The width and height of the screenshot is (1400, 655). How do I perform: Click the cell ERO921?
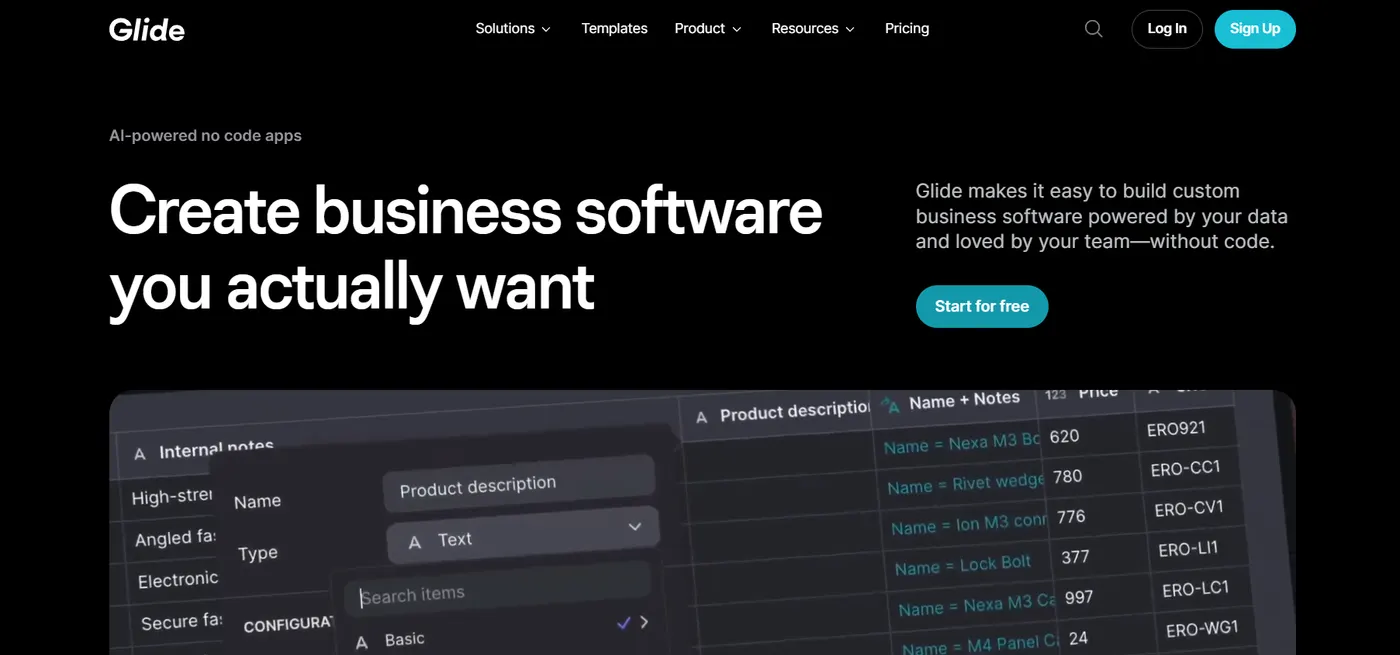point(1176,429)
